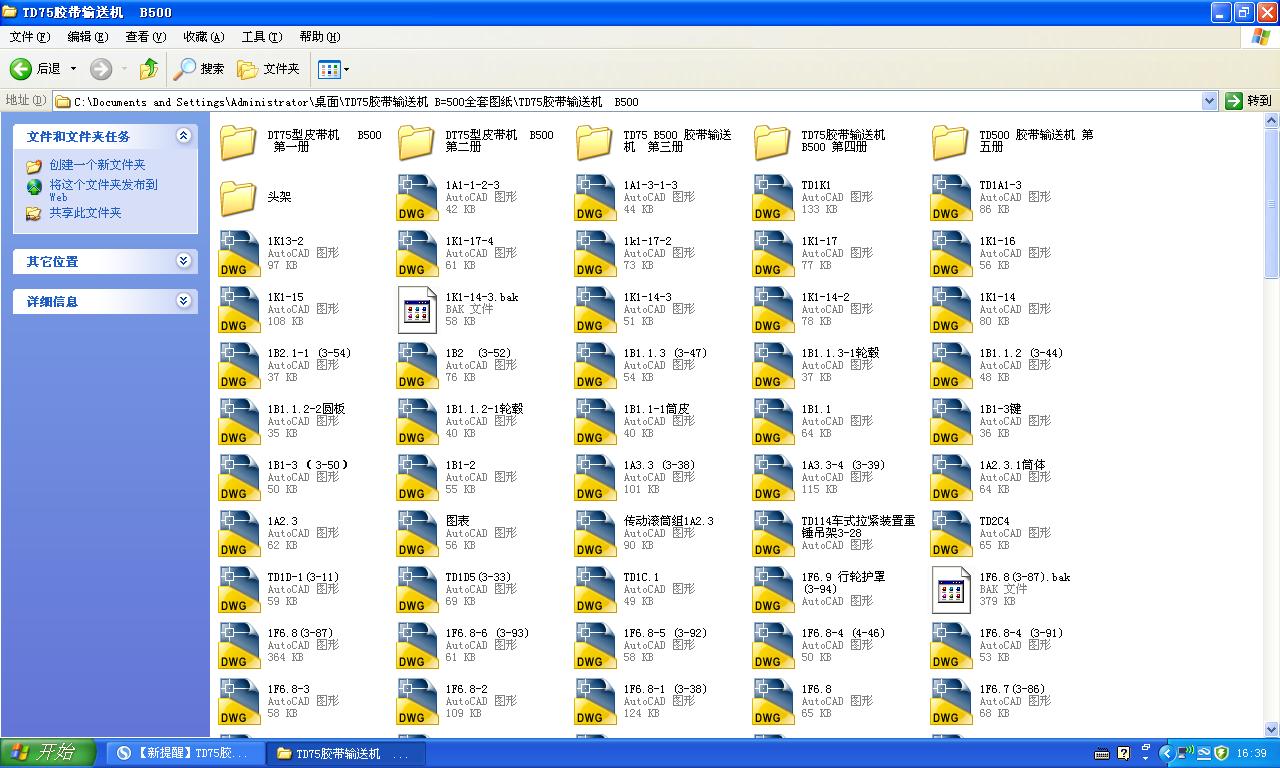This screenshot has width=1280, height=768.
Task: Select file name TD1D5(3-33)
Action: 478,577
